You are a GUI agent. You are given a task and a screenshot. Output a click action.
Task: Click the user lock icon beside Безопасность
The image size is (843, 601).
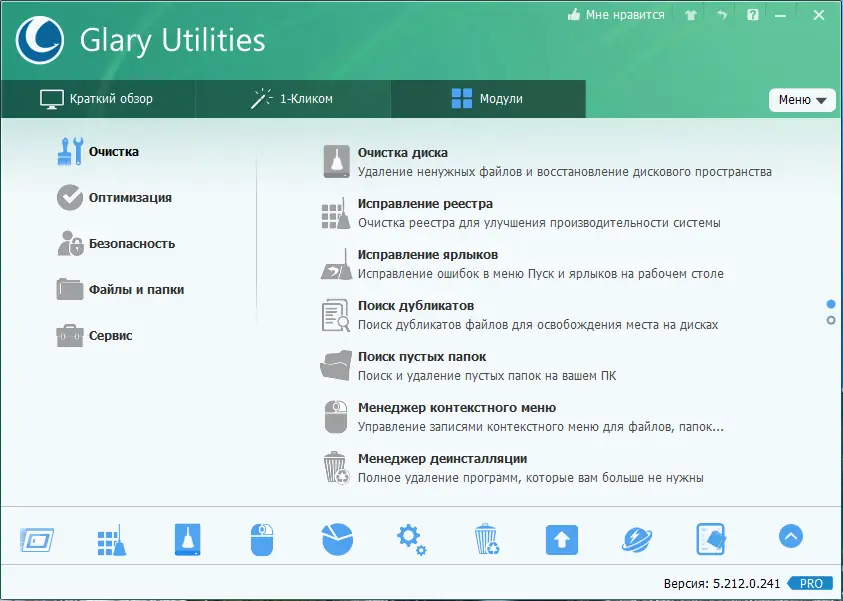click(x=70, y=243)
